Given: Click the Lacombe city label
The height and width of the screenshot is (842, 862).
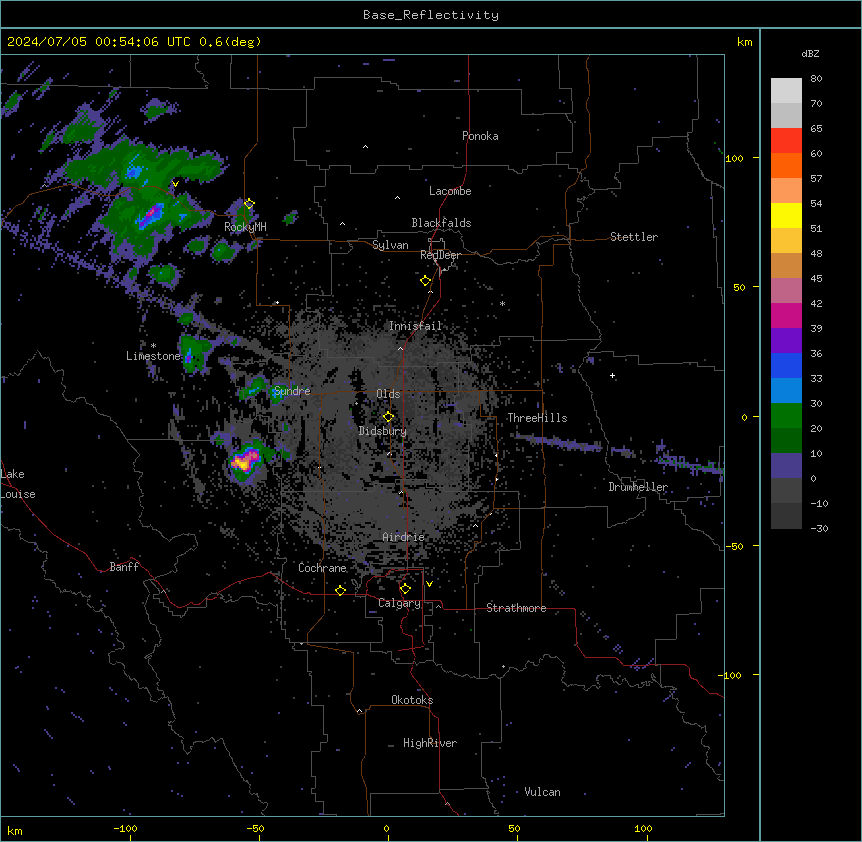Looking at the screenshot, I should pyautogui.click(x=450, y=191).
